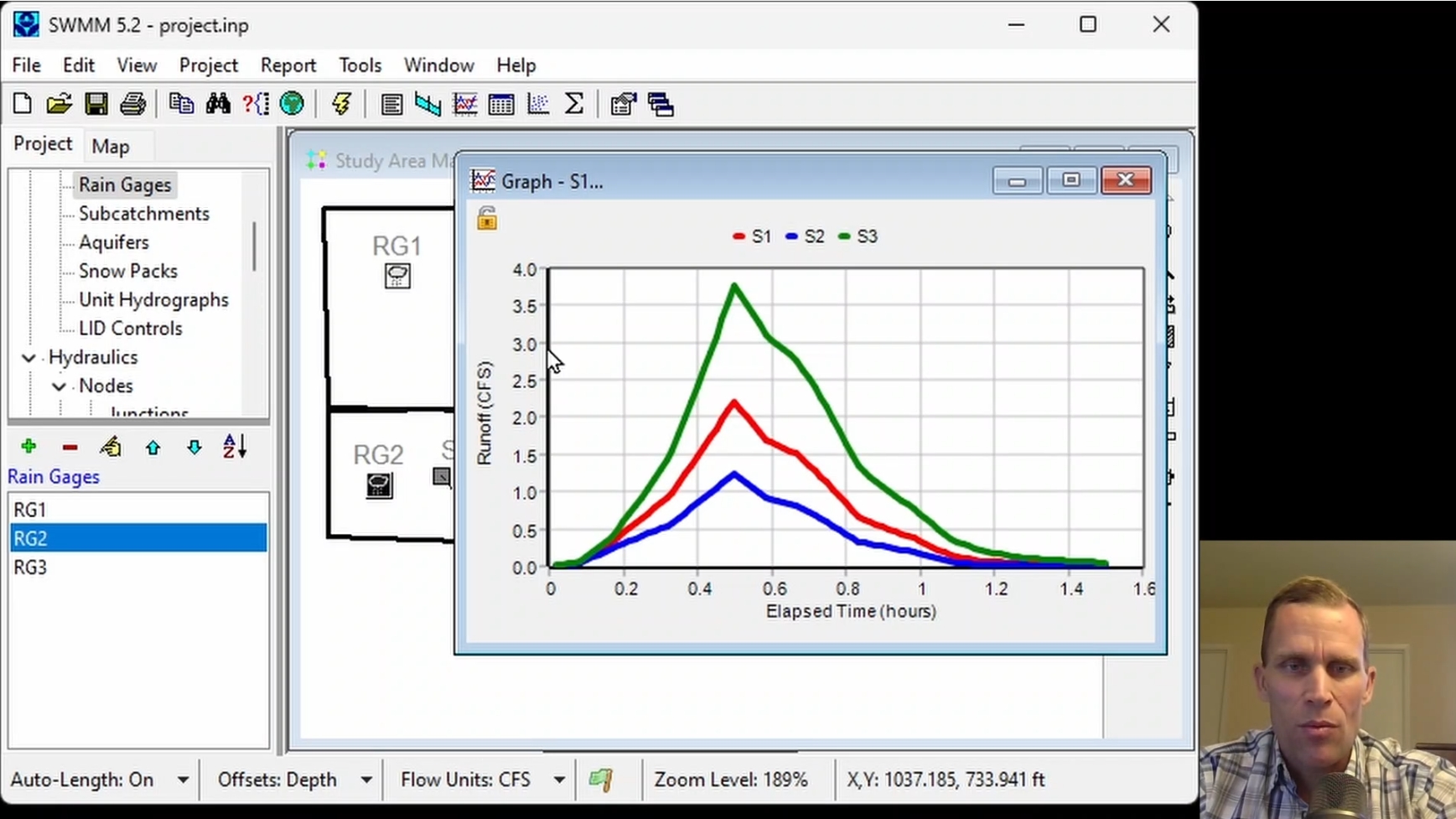The height and width of the screenshot is (819, 1456).
Task: Create a Scatter Plot toolbar icon
Action: pos(537,104)
